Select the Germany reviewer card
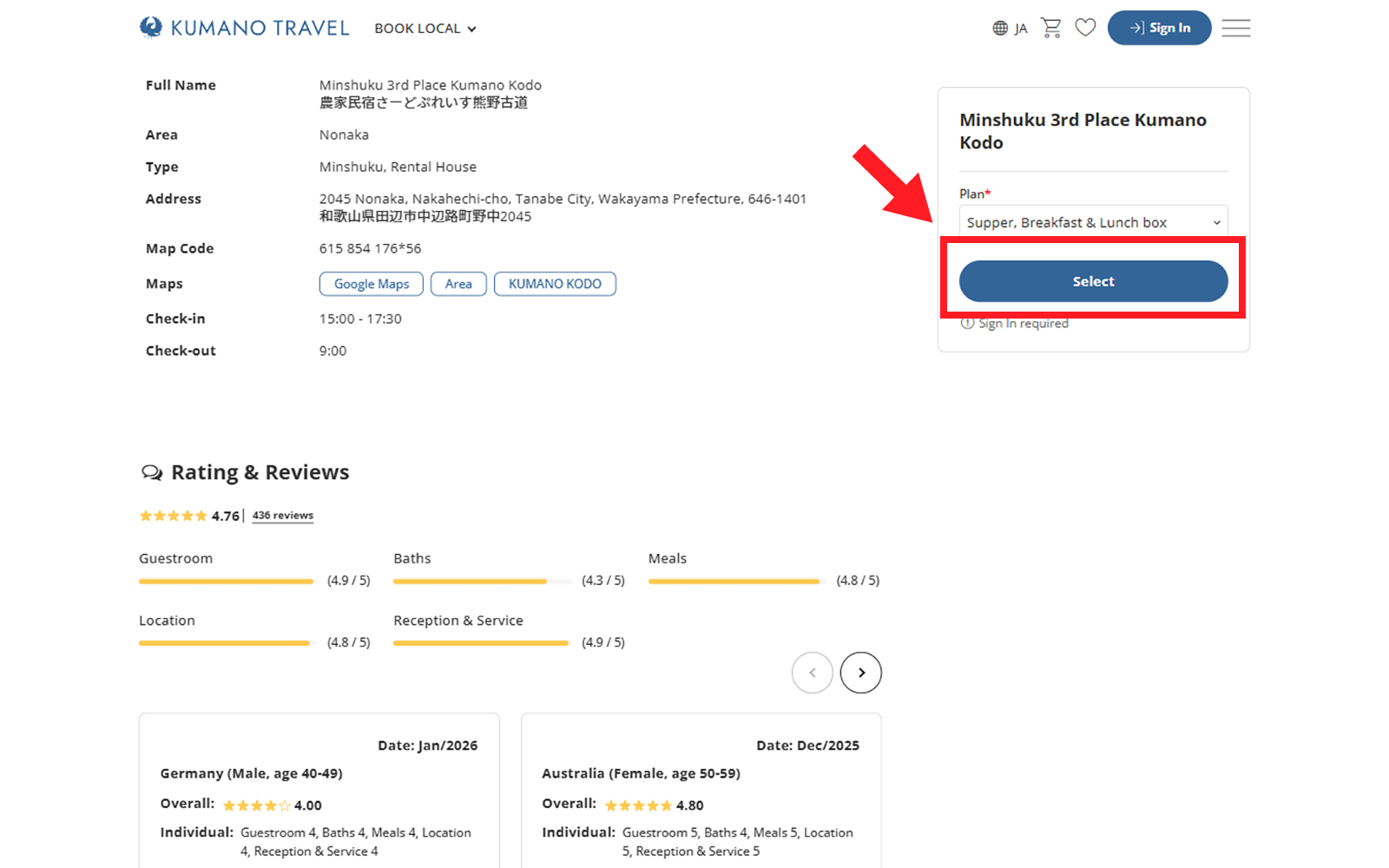 (x=319, y=790)
